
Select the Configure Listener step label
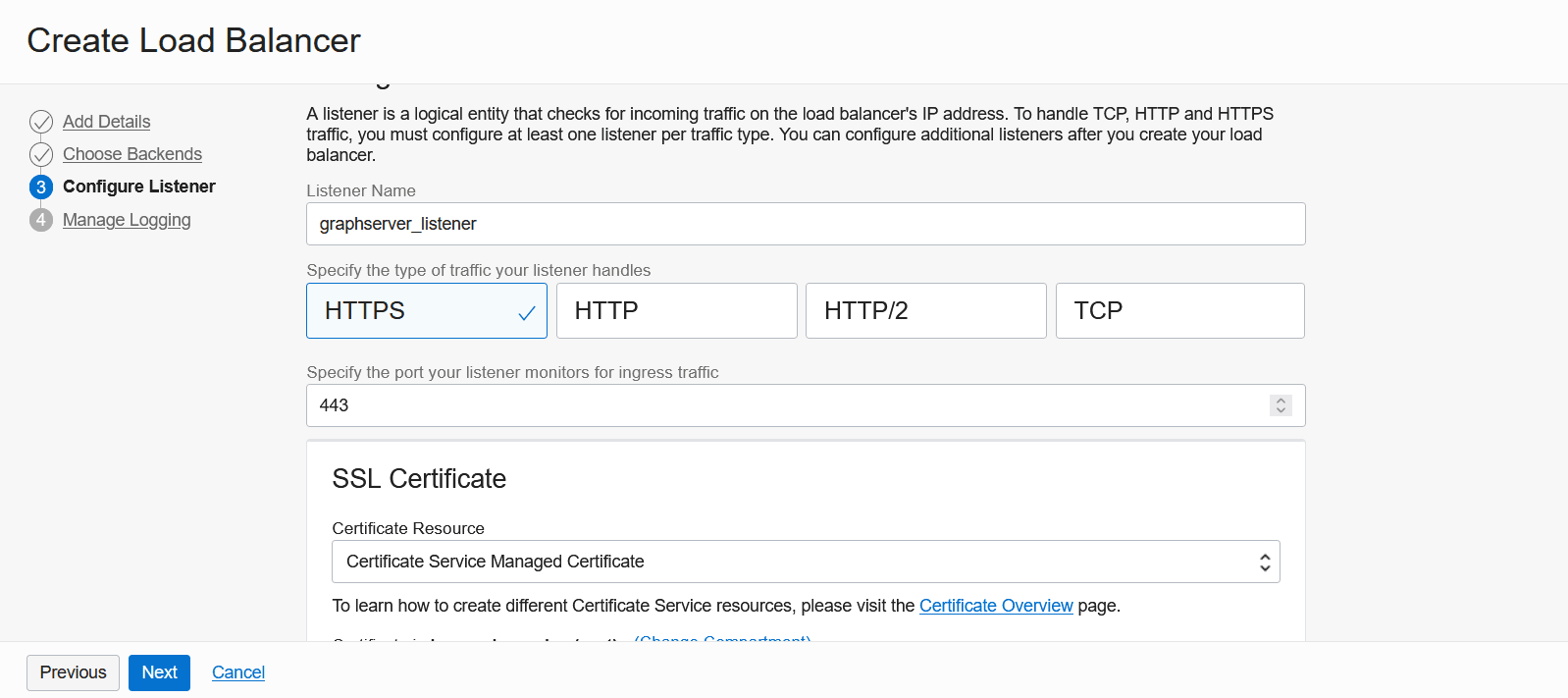[139, 187]
